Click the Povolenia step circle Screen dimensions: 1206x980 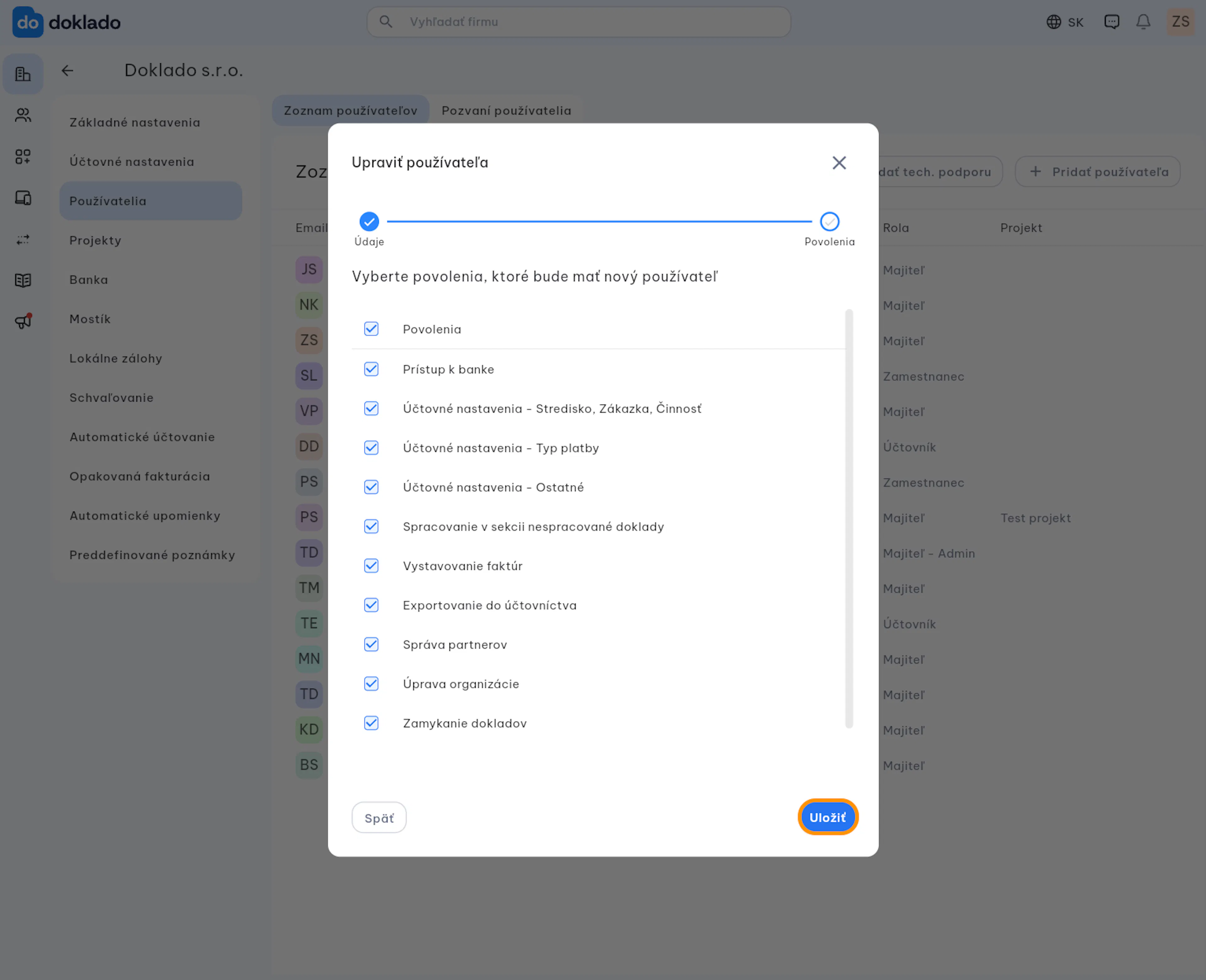click(x=829, y=221)
